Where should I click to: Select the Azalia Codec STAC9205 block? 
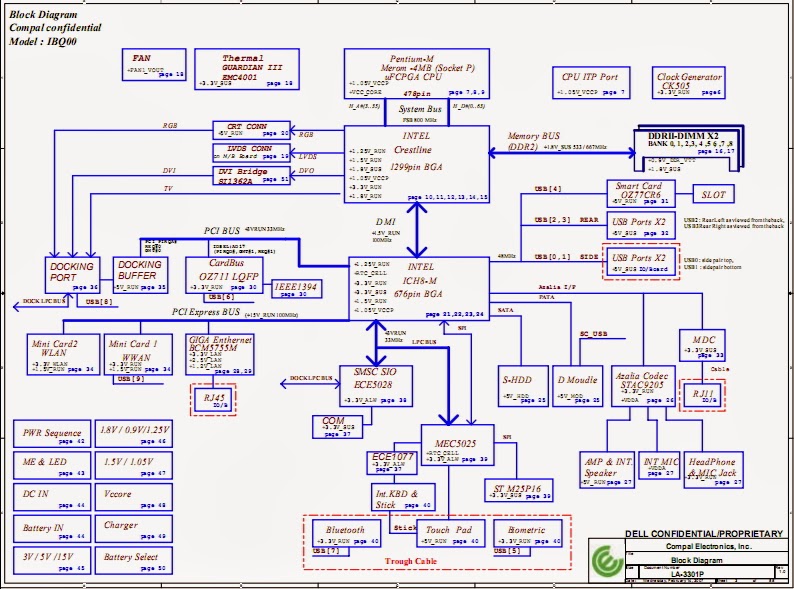coord(643,386)
